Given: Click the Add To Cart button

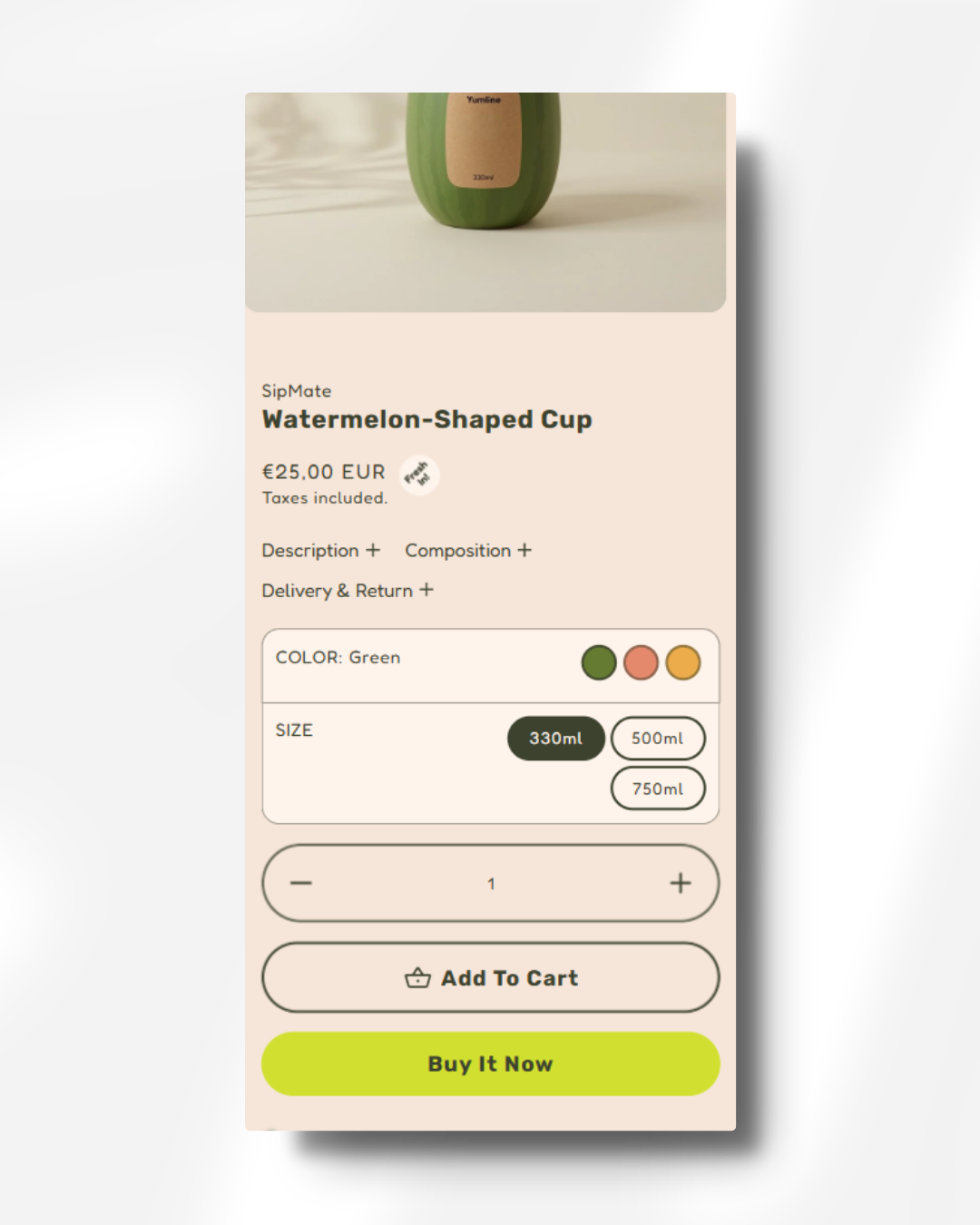Looking at the screenshot, I should pos(491,977).
